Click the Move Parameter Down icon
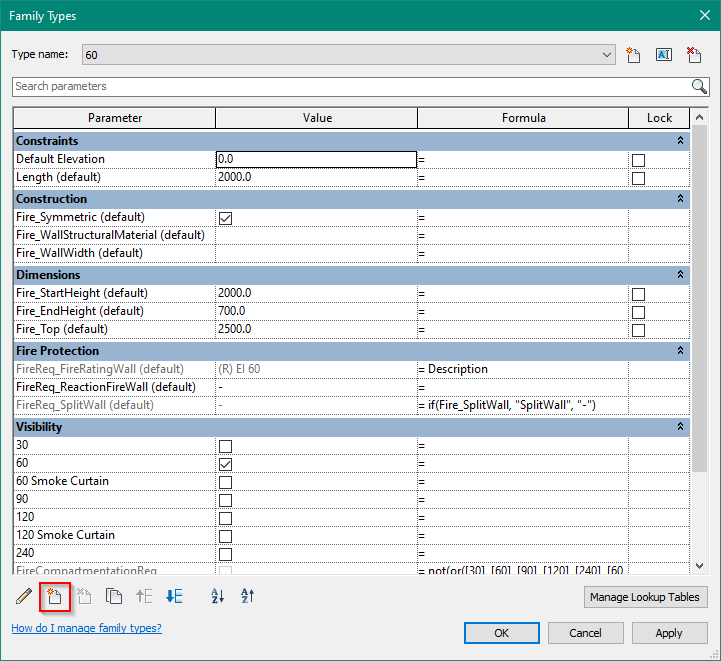This screenshot has height=661, width=721. 174,596
